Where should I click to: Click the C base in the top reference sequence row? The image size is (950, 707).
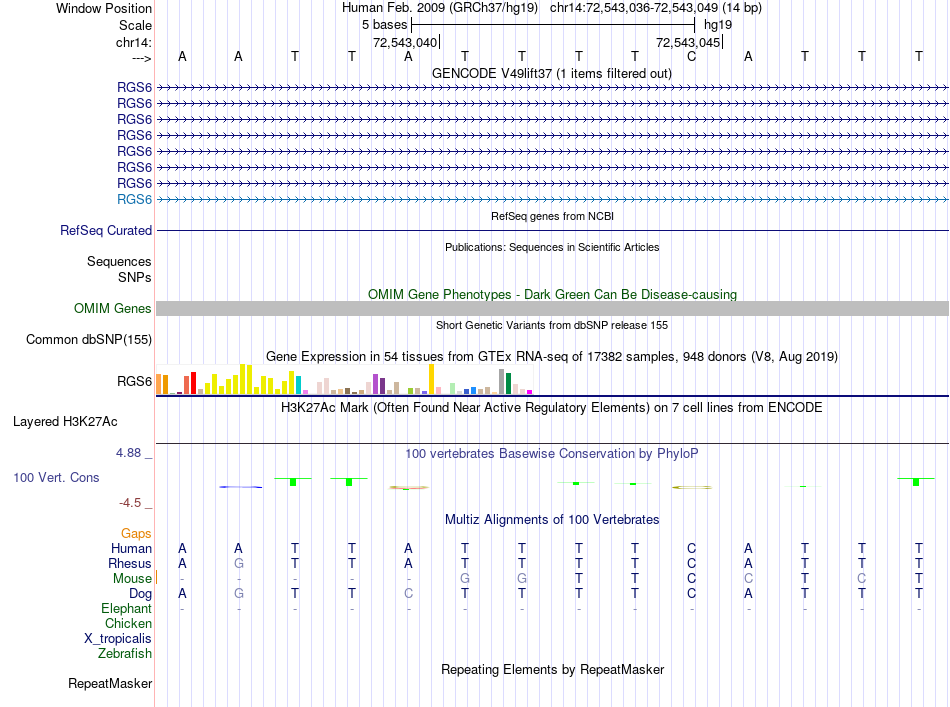[x=691, y=56]
